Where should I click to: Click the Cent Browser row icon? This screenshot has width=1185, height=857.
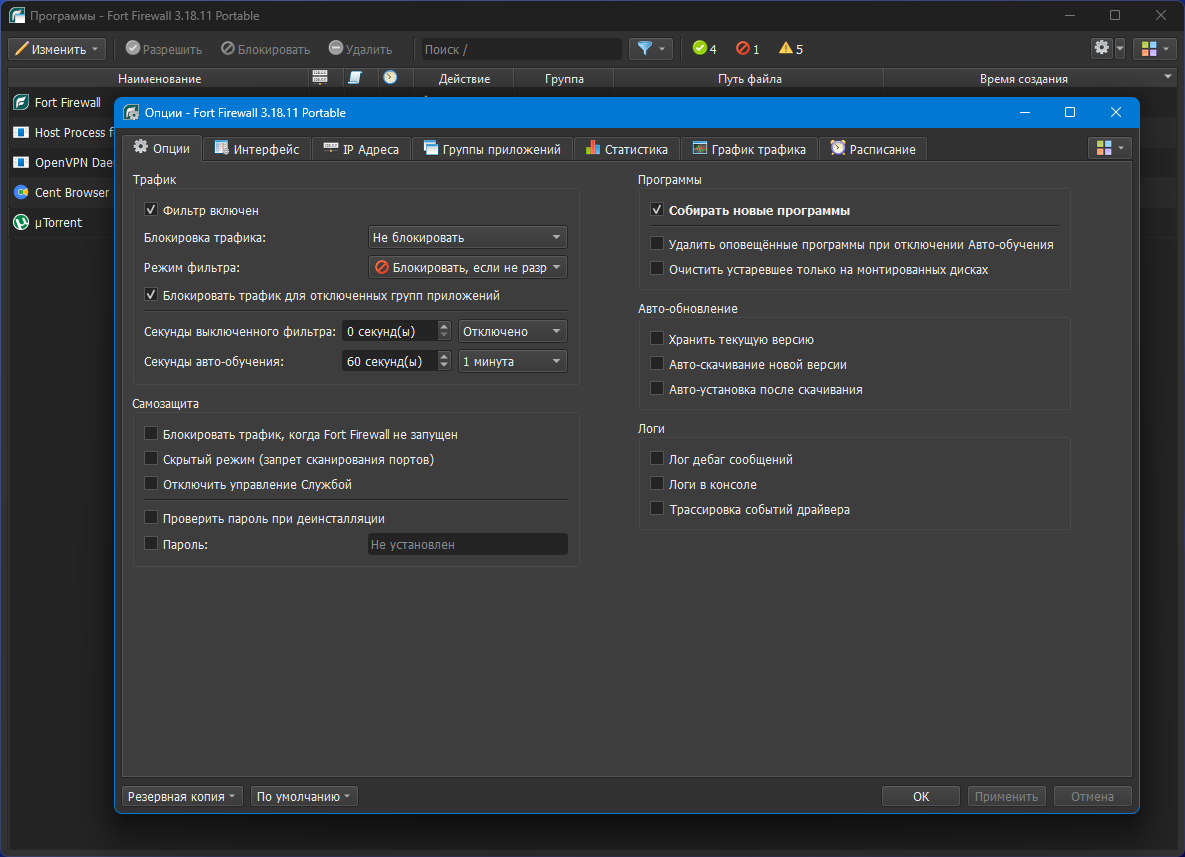click(x=21, y=193)
